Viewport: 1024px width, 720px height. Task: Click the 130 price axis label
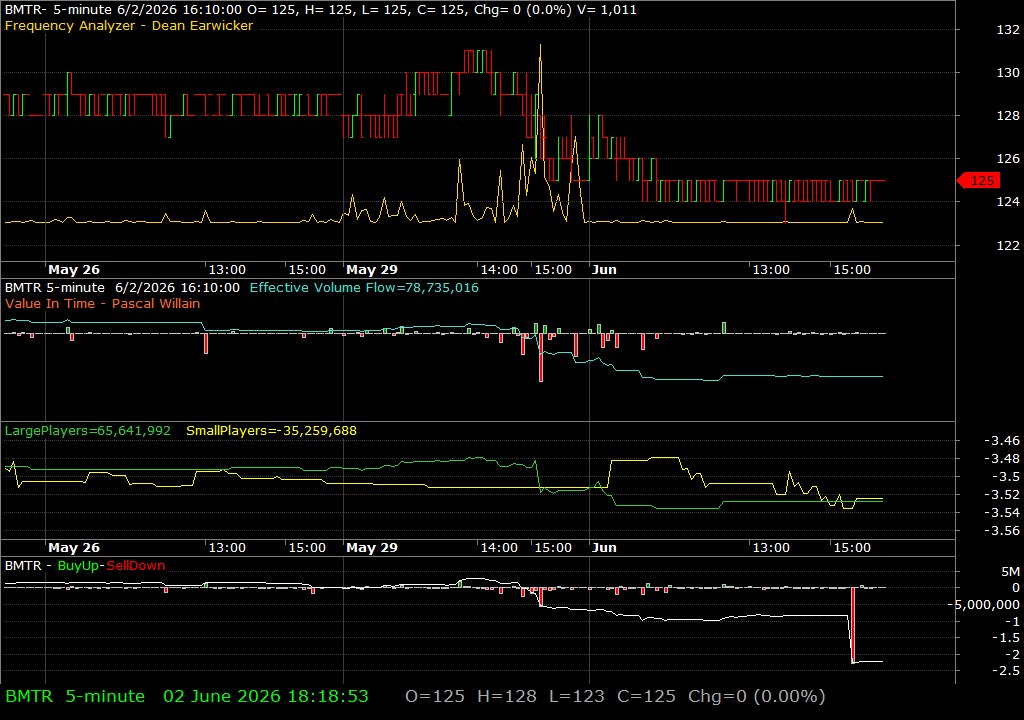point(1008,73)
